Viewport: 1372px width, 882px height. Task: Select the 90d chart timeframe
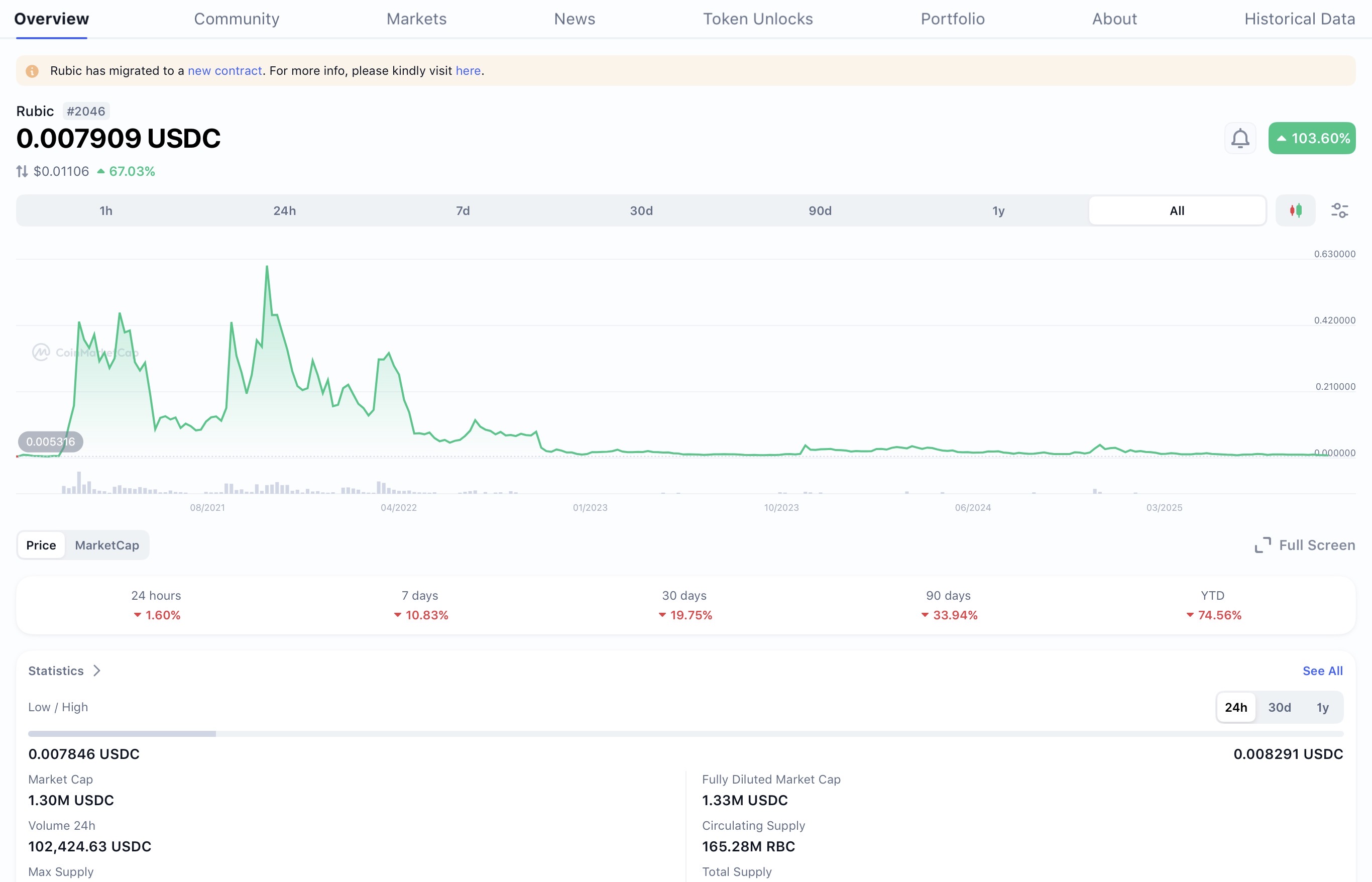click(x=820, y=211)
